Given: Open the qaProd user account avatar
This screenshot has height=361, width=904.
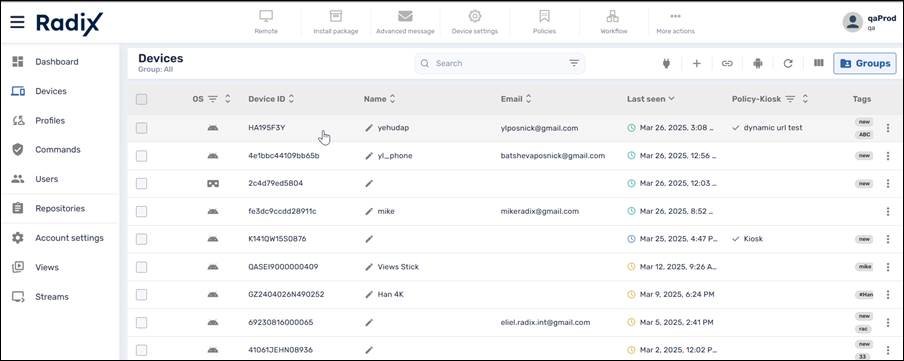Looking at the screenshot, I should (852, 22).
